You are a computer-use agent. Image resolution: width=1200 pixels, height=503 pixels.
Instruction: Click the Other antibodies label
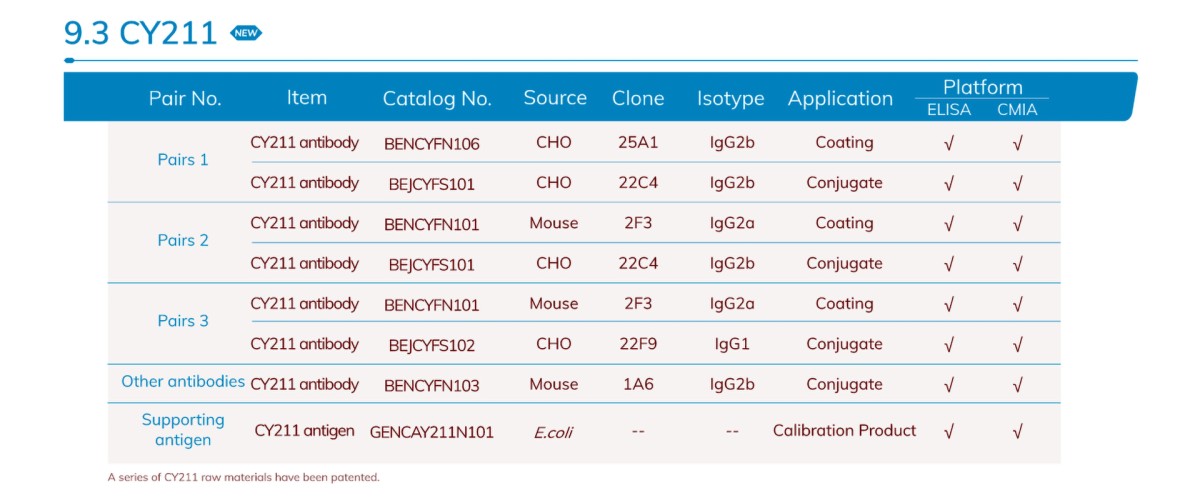pyautogui.click(x=183, y=382)
